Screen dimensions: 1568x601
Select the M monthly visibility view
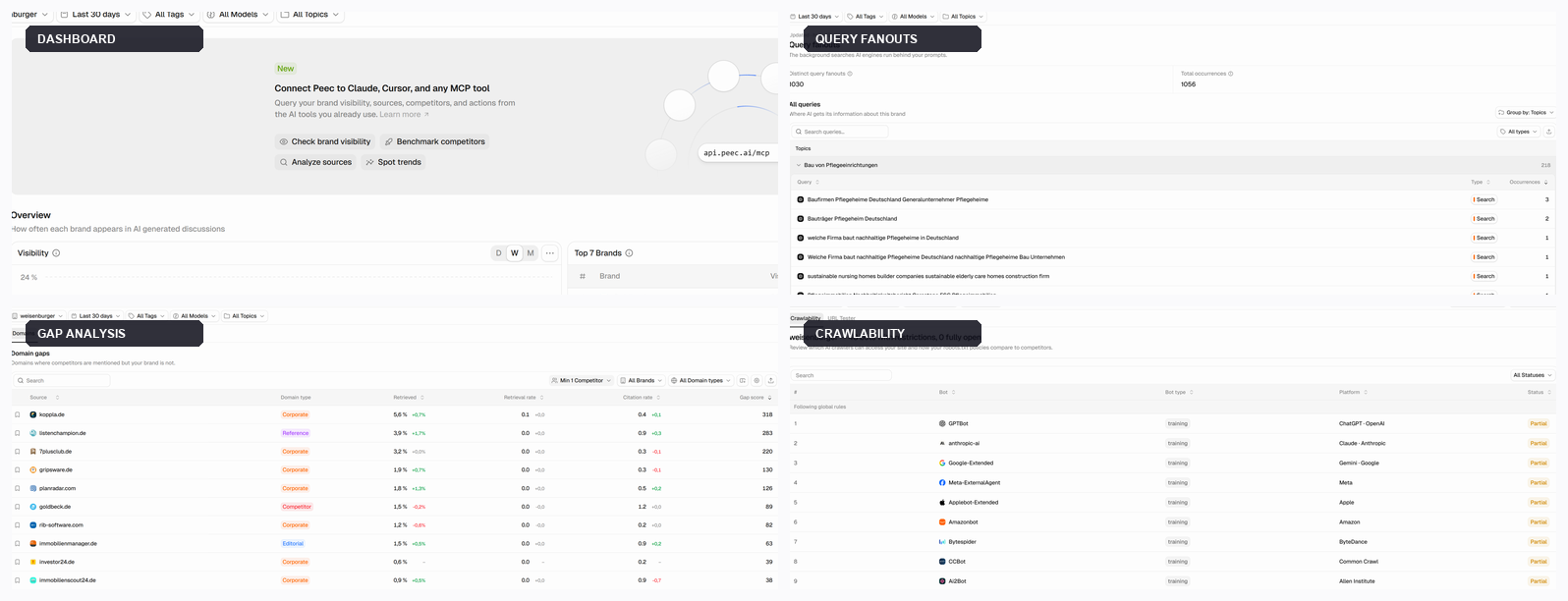click(531, 253)
